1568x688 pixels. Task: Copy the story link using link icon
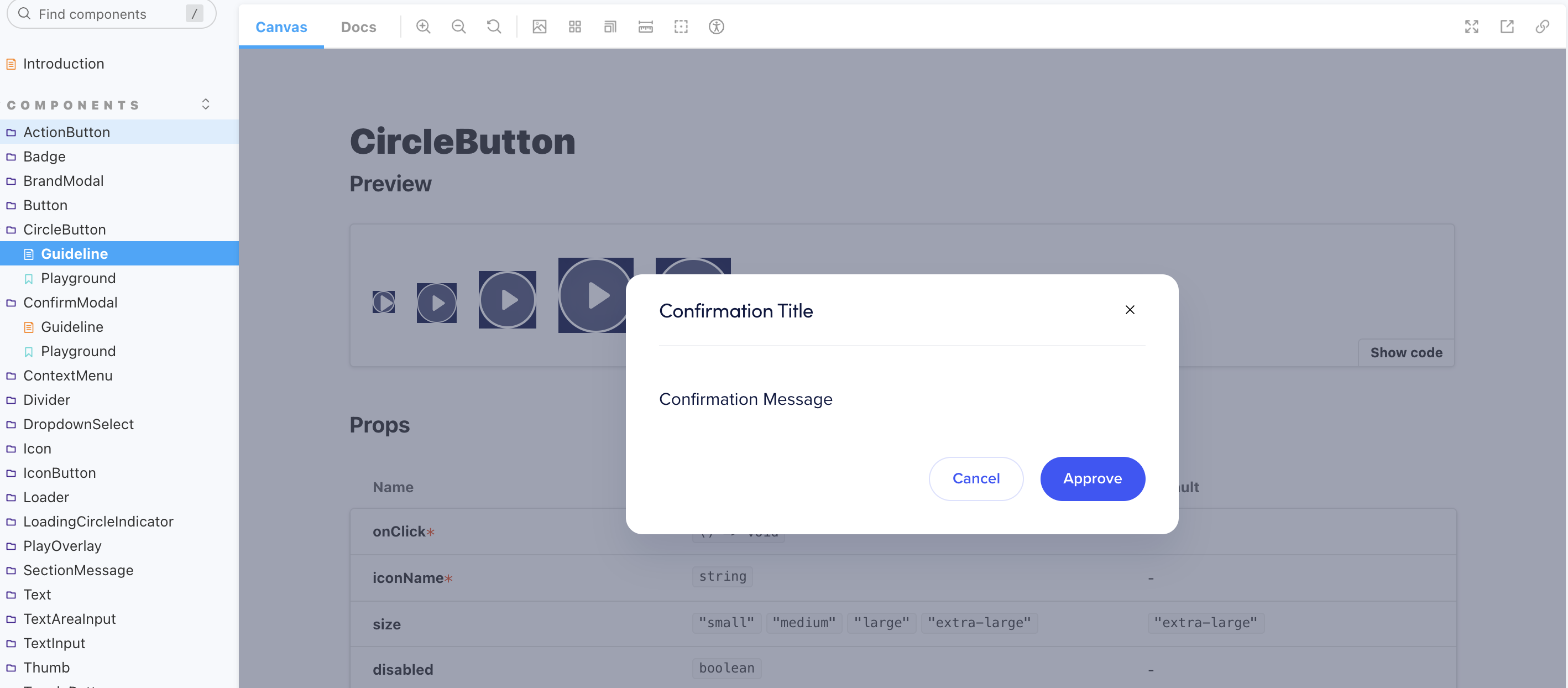[1543, 27]
